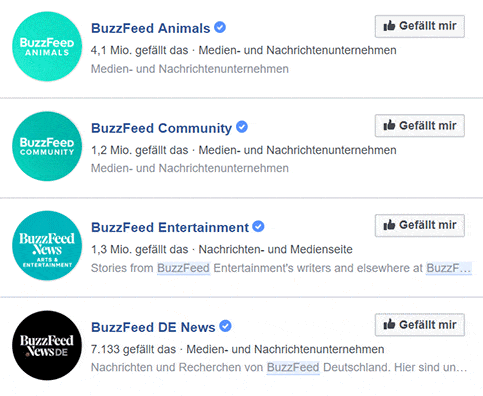
Task: Open the BuzzFeed Animals page title link
Action: tap(151, 28)
